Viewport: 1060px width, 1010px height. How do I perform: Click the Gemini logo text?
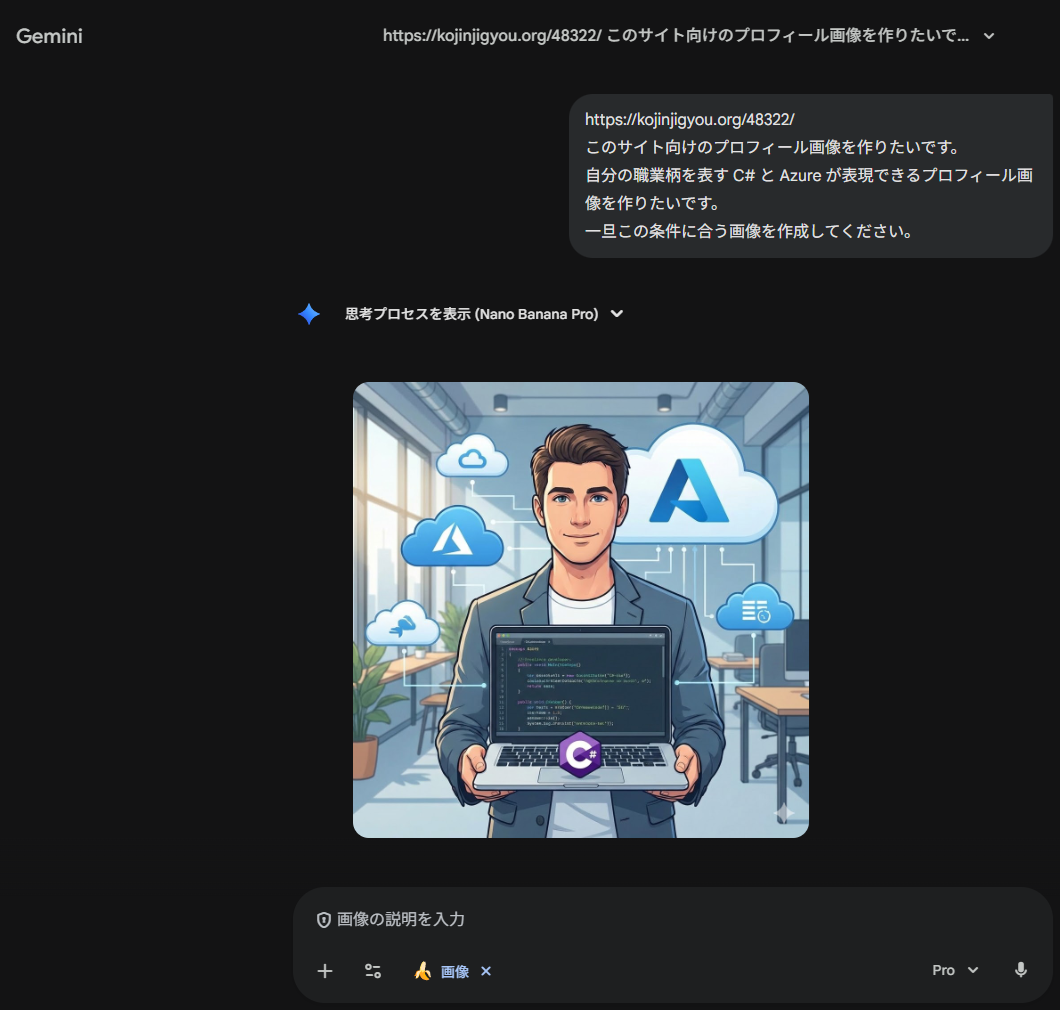coord(49,37)
